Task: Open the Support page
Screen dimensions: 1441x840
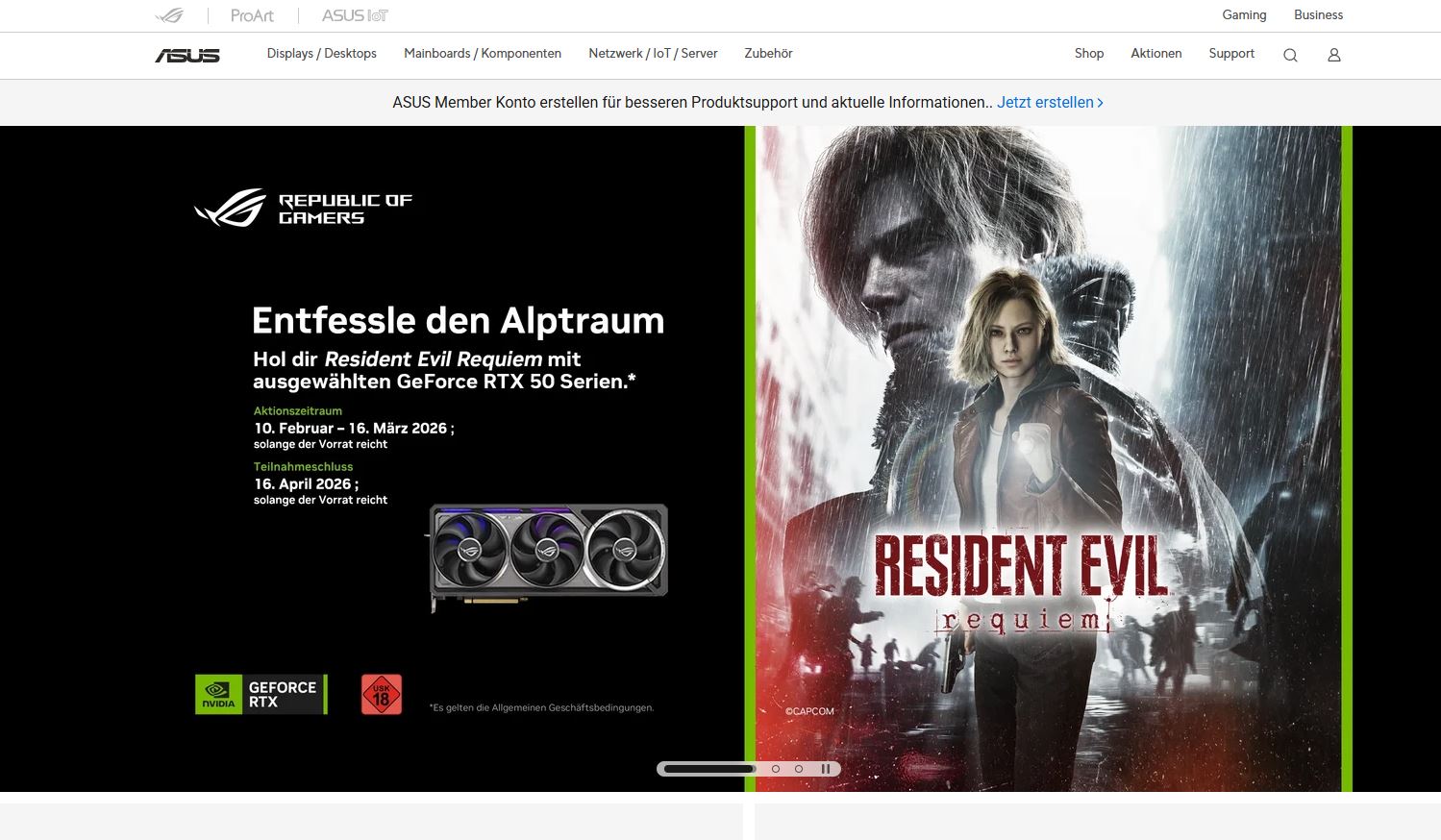Action: point(1230,54)
